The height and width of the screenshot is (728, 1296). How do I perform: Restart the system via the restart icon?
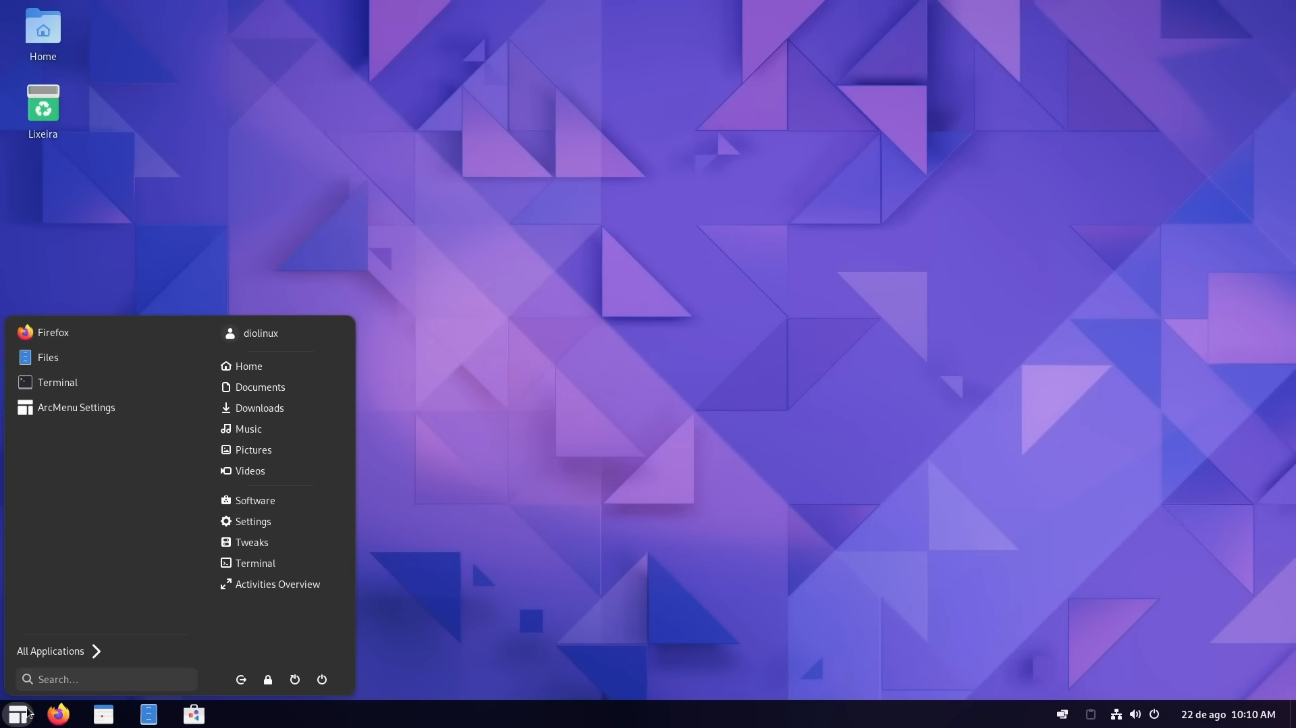click(295, 679)
